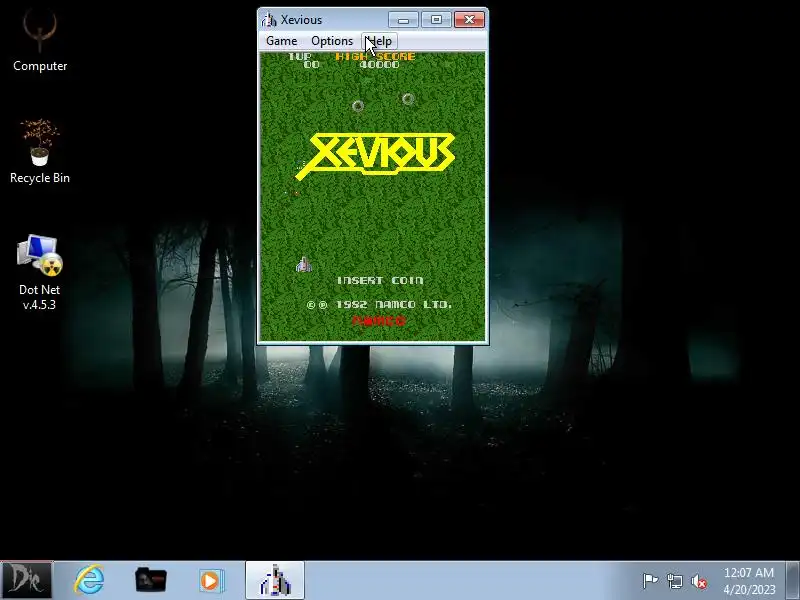
Task: Click the Xevious title bar icon
Action: coord(268,20)
